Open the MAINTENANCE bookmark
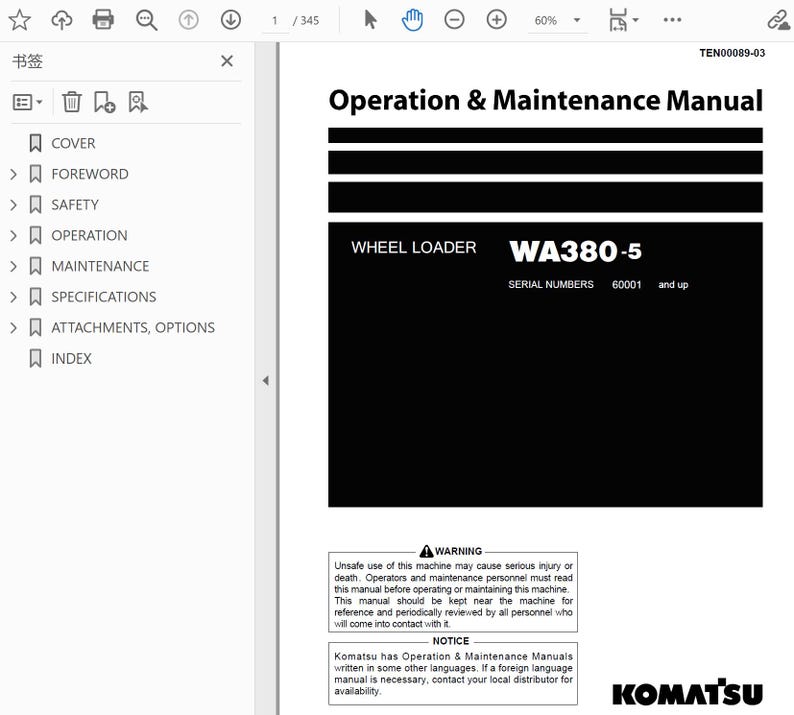 [x=100, y=266]
